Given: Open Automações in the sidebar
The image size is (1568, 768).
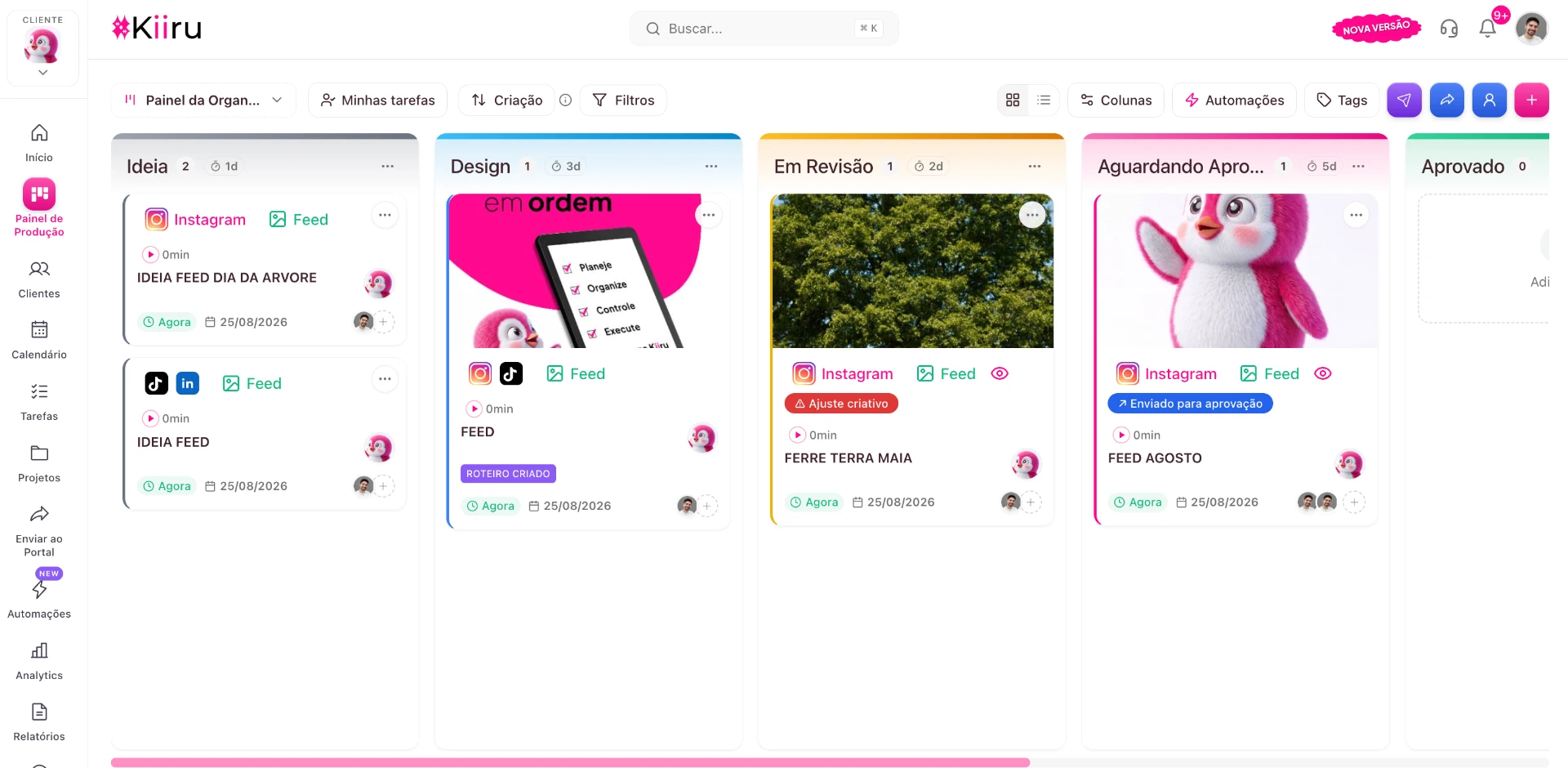Looking at the screenshot, I should (39, 600).
